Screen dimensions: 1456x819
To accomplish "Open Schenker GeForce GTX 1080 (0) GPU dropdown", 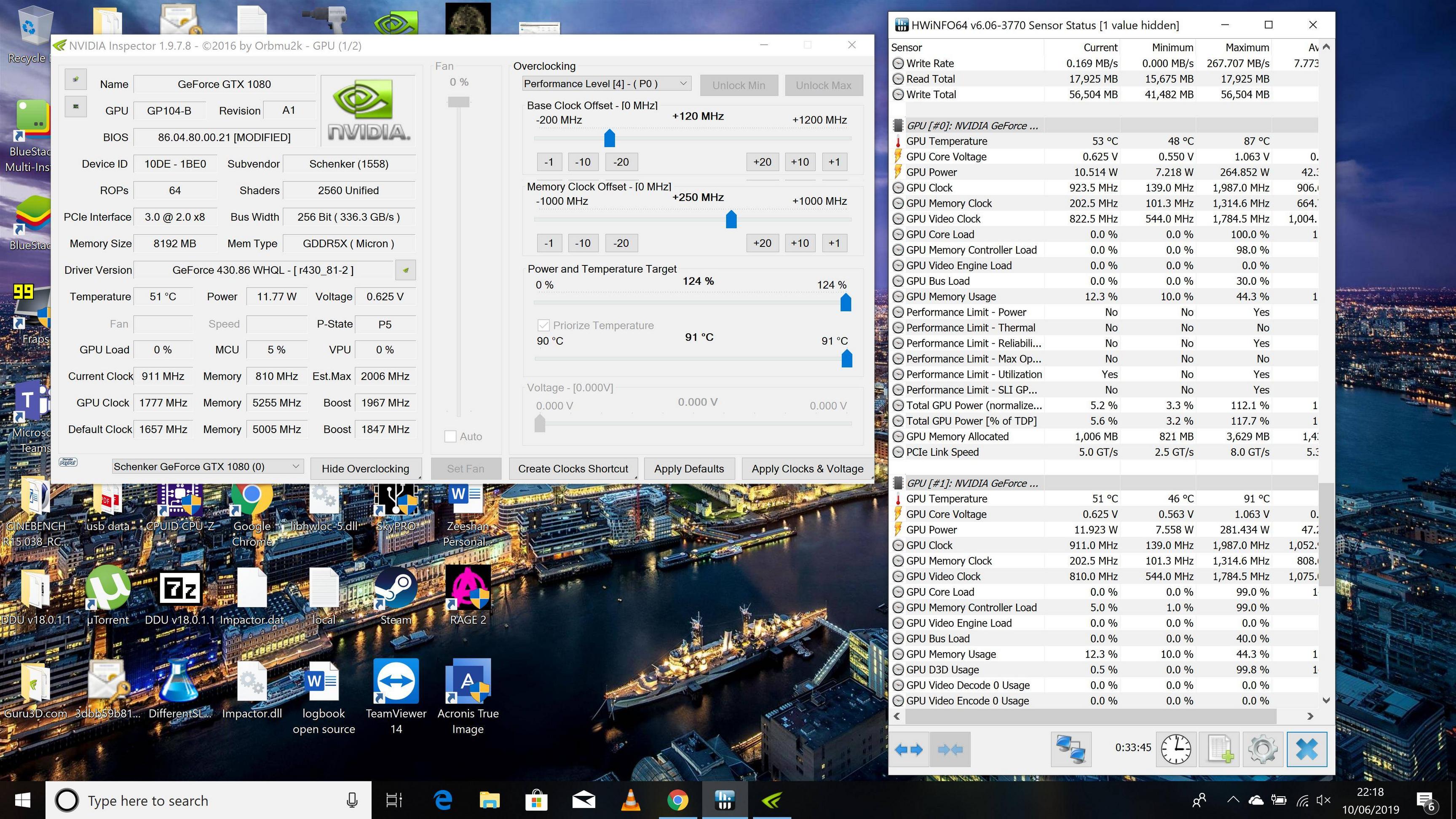I will [x=207, y=467].
